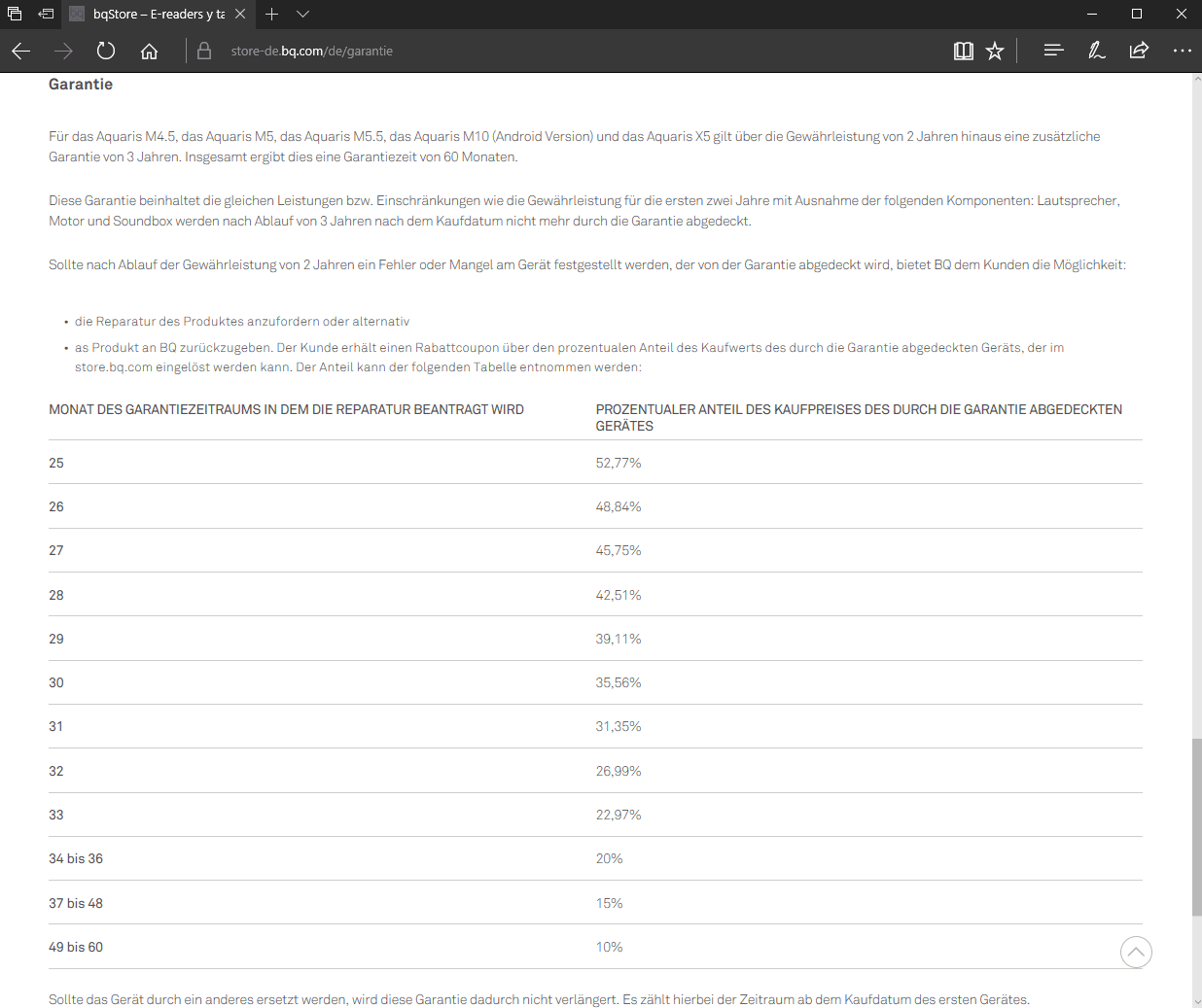Click the month cell 28
The height and width of the screenshot is (1008, 1202).
coord(56,595)
